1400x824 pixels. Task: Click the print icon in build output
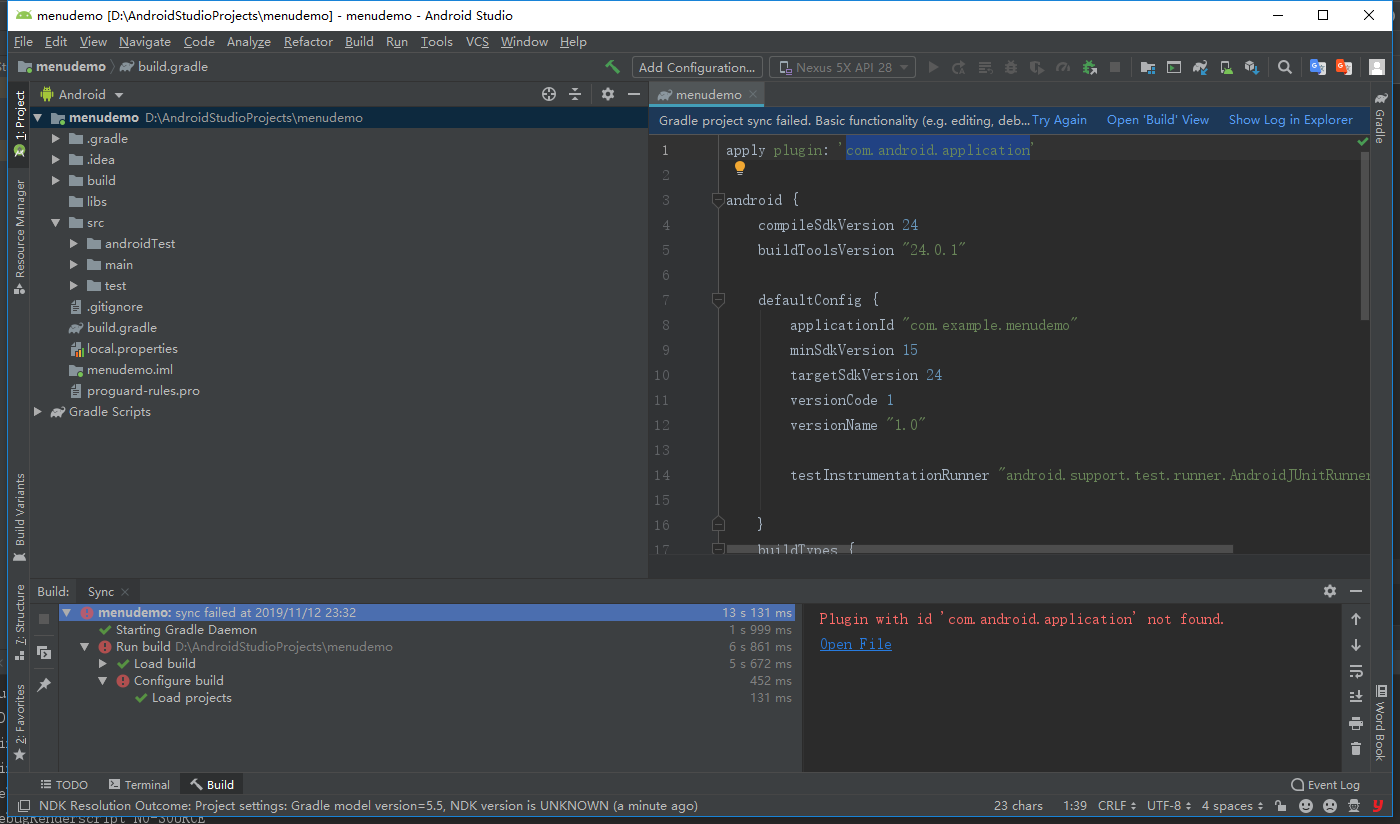1356,723
